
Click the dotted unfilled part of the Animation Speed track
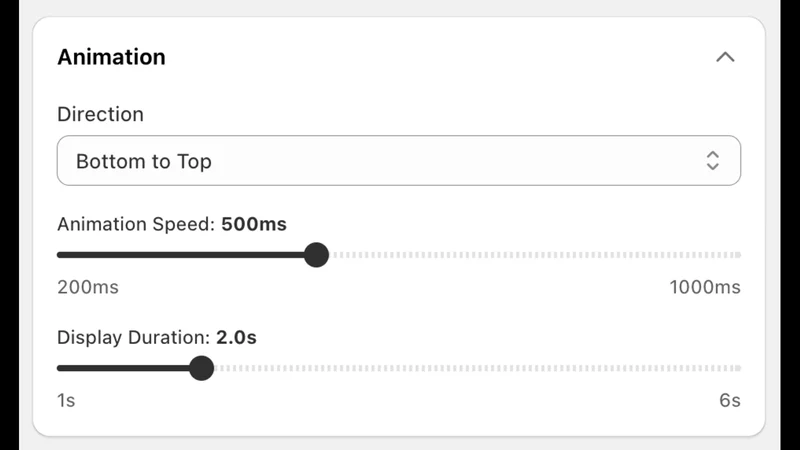(535, 255)
